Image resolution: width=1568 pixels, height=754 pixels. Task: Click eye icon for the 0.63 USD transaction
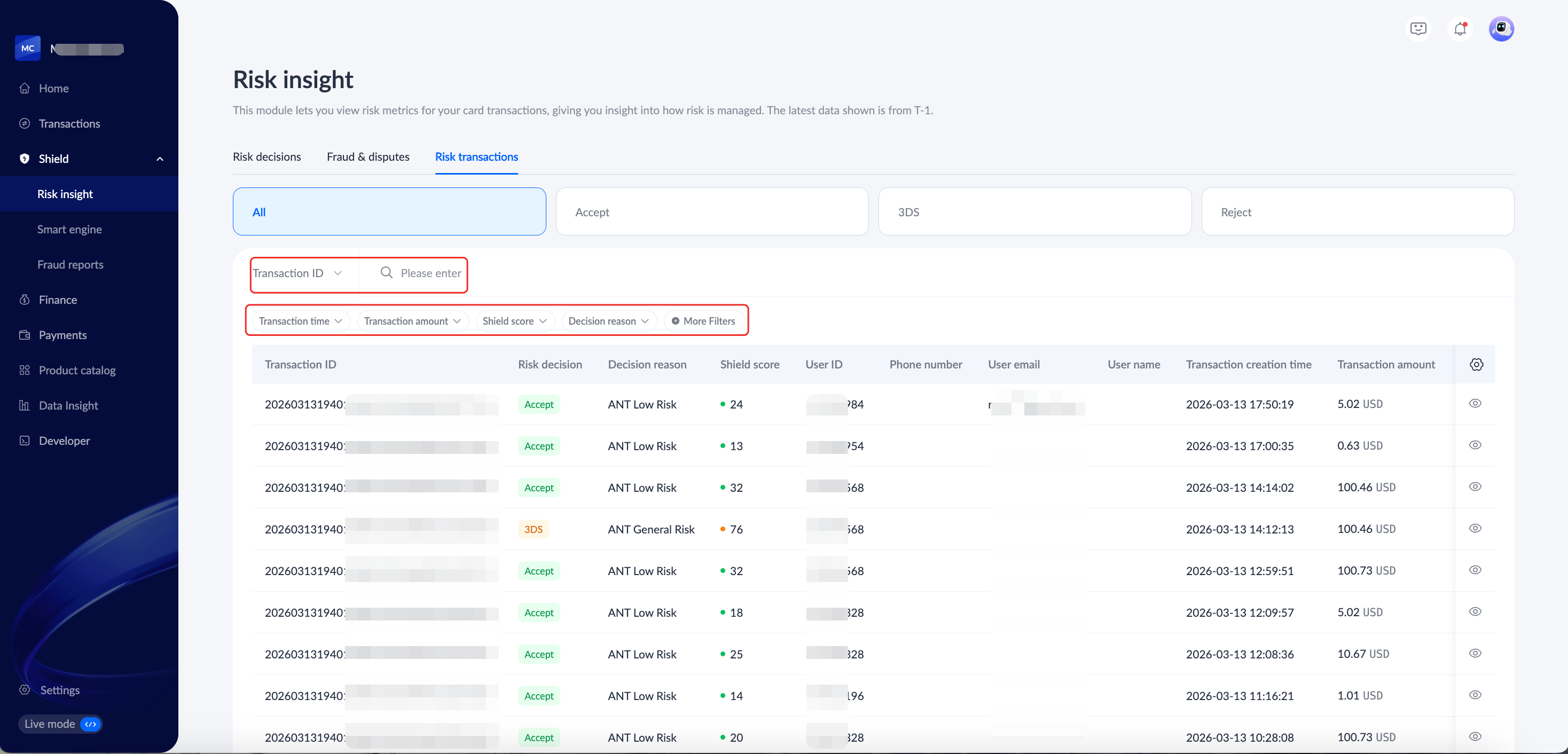1475,445
